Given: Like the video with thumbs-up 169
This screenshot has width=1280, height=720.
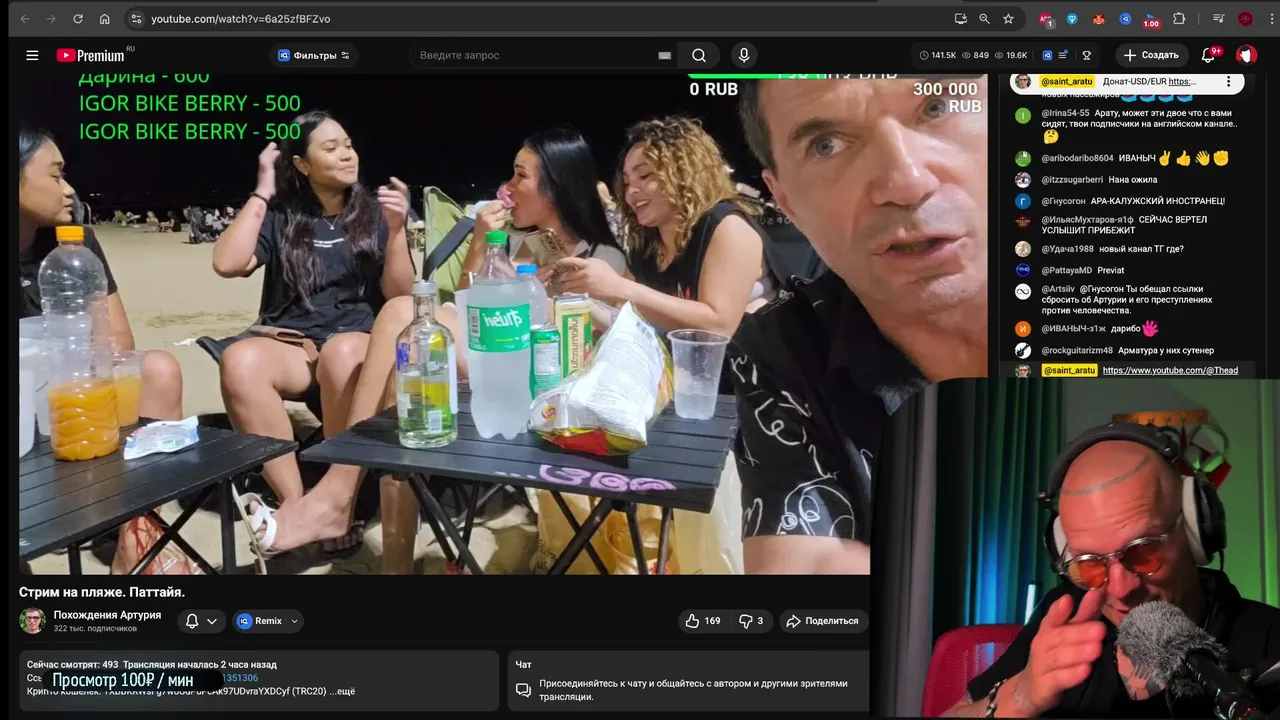Looking at the screenshot, I should [703, 621].
